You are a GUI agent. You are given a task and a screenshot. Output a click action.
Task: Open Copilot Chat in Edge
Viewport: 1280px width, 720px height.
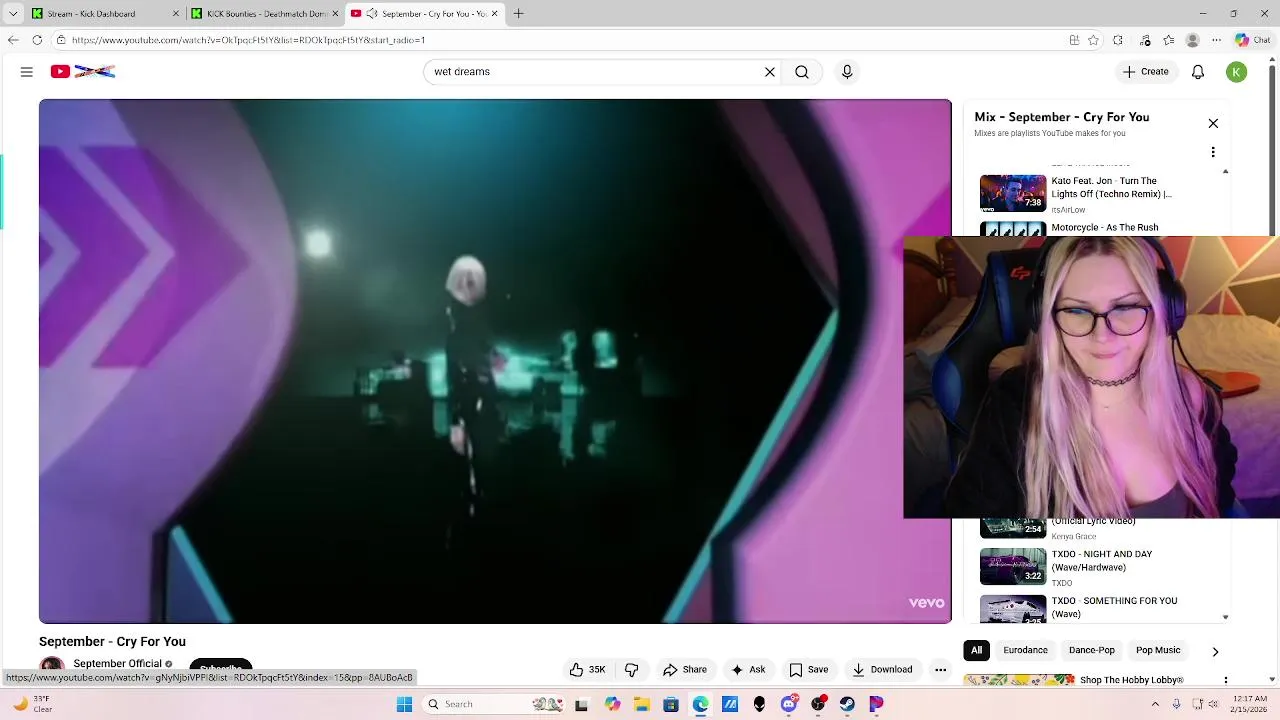click(x=1254, y=40)
